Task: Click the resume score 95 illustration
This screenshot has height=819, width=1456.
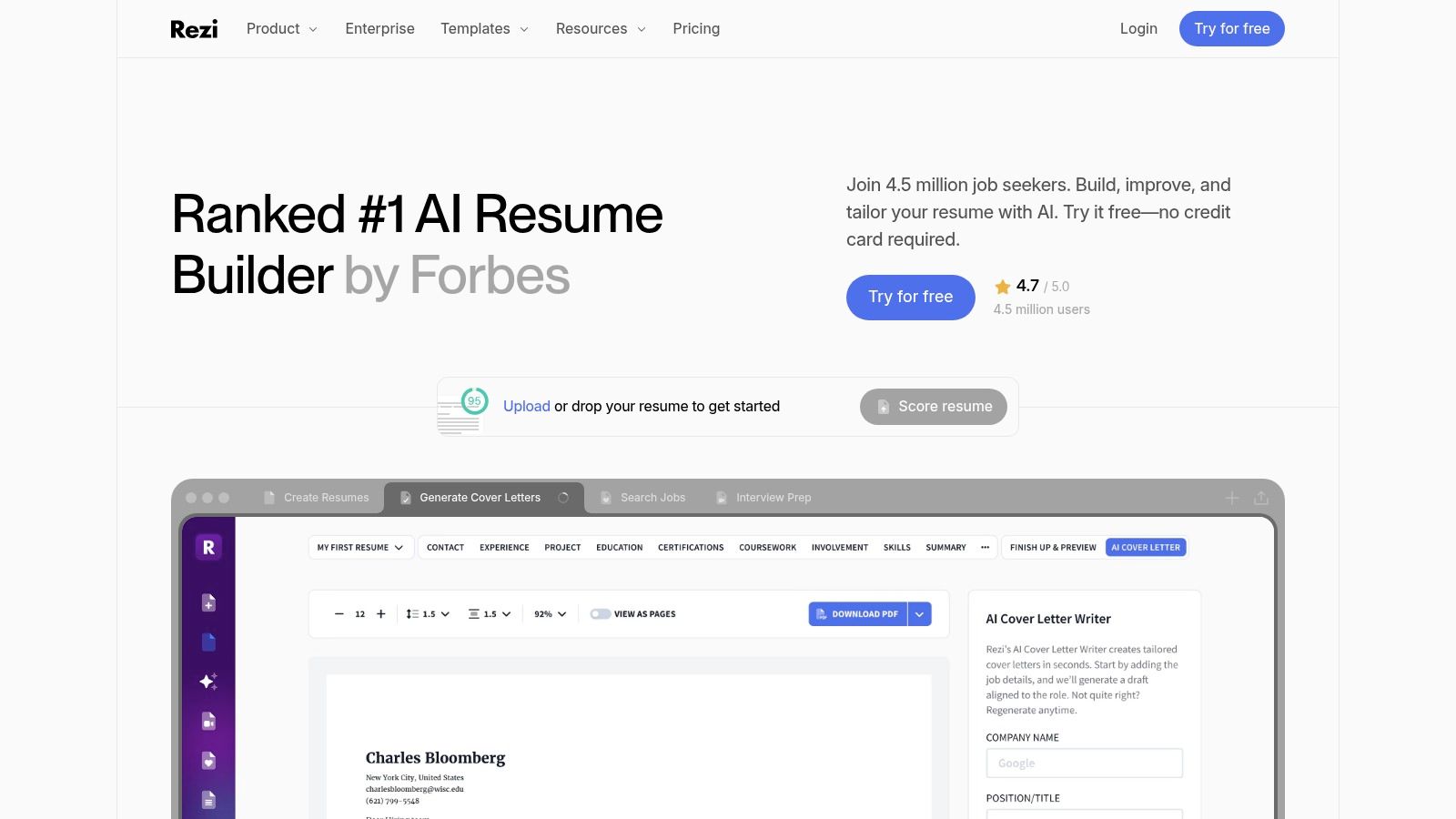Action: point(463,411)
